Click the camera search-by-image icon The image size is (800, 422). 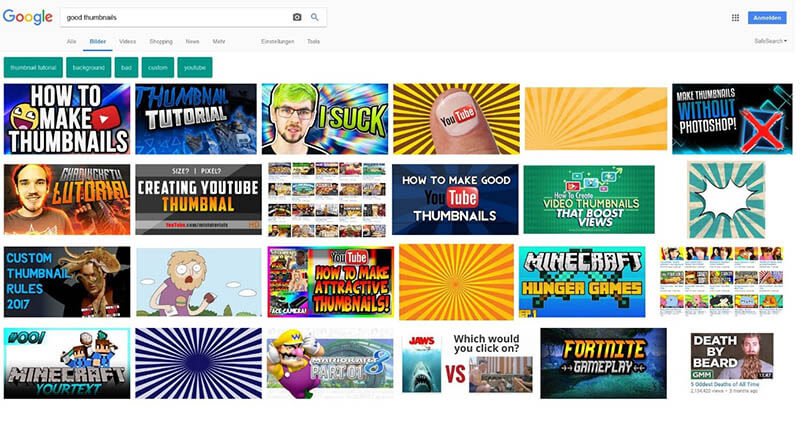(297, 17)
